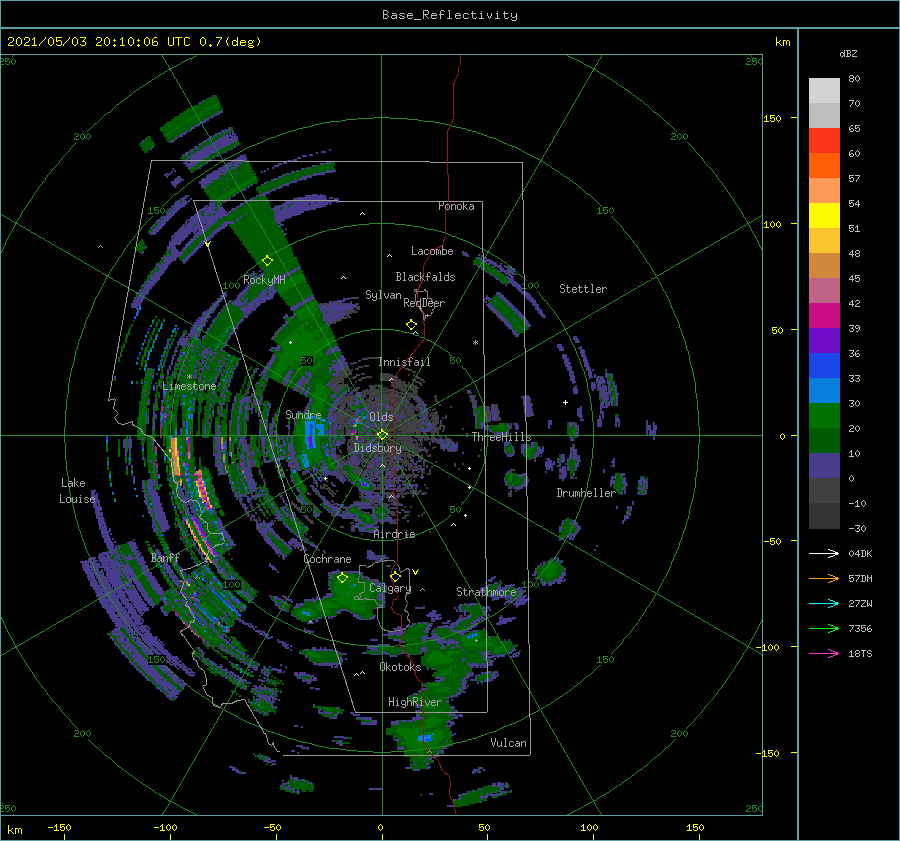This screenshot has height=841, width=900.
Task: Click the Sundre city label
Action: click(303, 414)
